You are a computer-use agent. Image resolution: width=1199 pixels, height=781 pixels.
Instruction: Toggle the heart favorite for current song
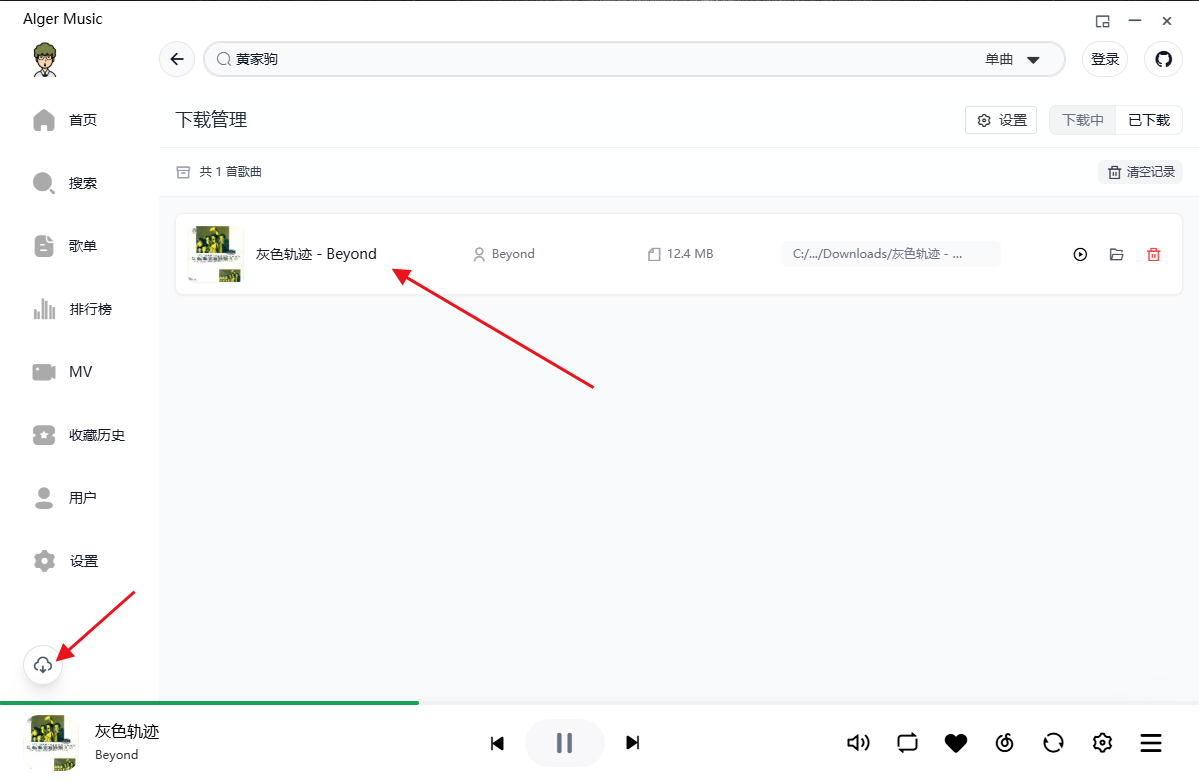click(x=956, y=743)
